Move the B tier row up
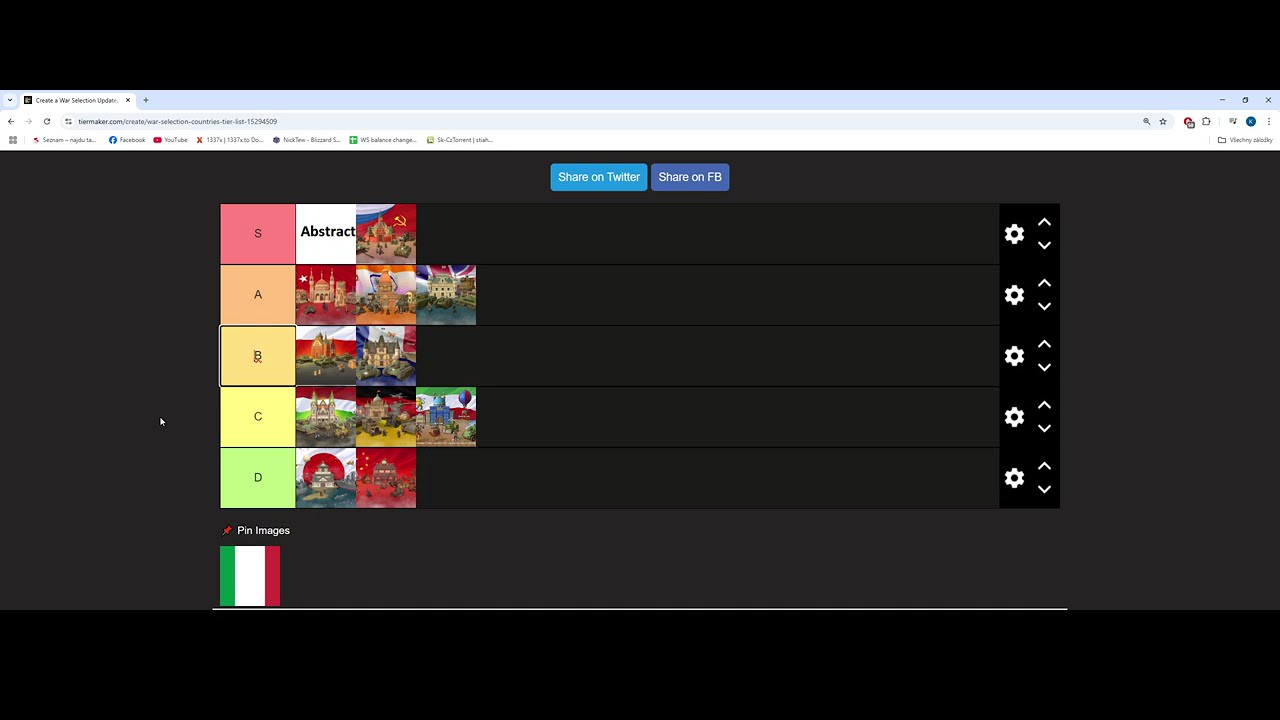1280x720 pixels. (1044, 344)
